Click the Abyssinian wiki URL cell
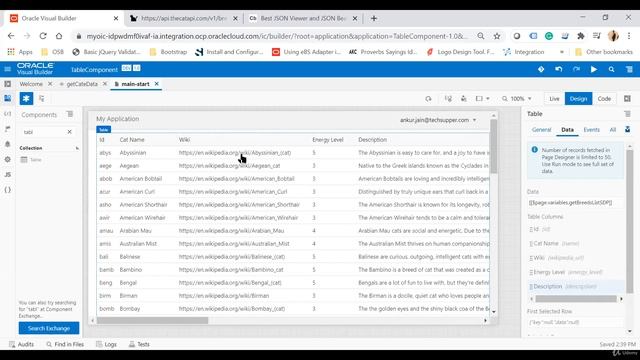 click(235, 153)
